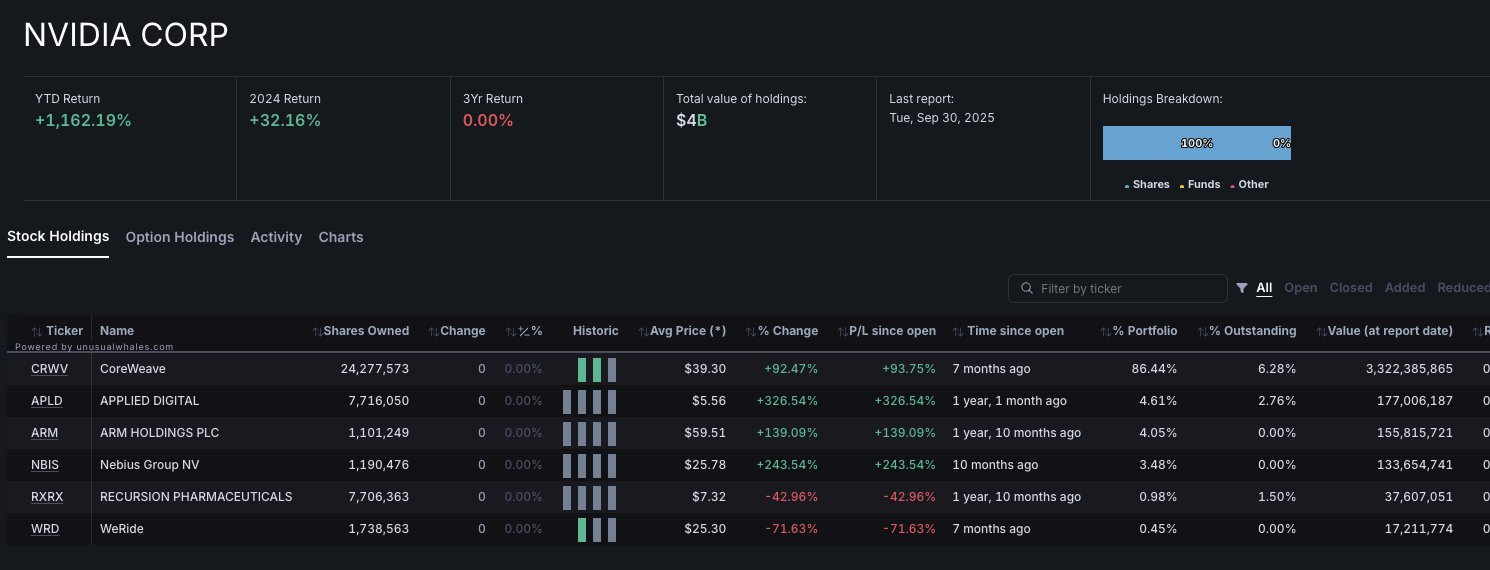This screenshot has height=570, width=1490.
Task: Click the search magnifier icon
Action: pyautogui.click(x=1026, y=289)
